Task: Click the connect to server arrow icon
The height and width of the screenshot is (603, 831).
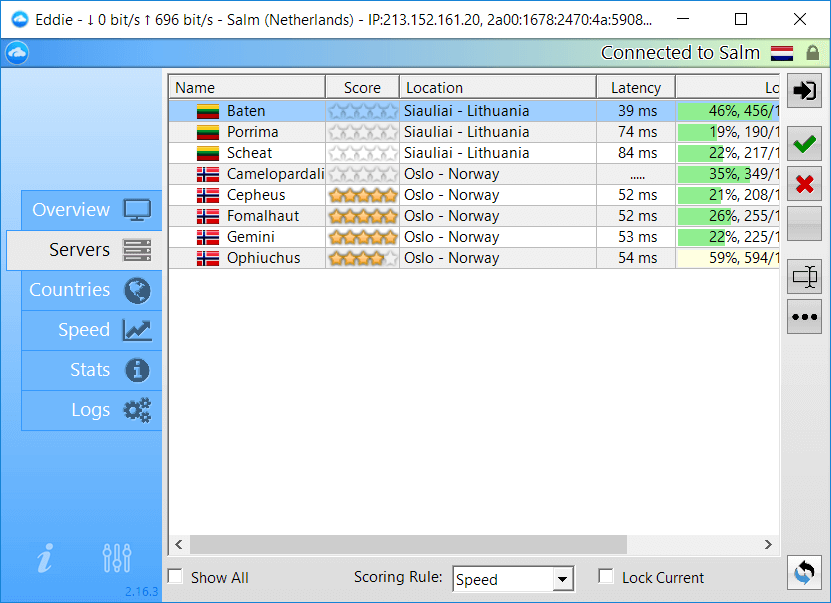Action: tap(804, 91)
